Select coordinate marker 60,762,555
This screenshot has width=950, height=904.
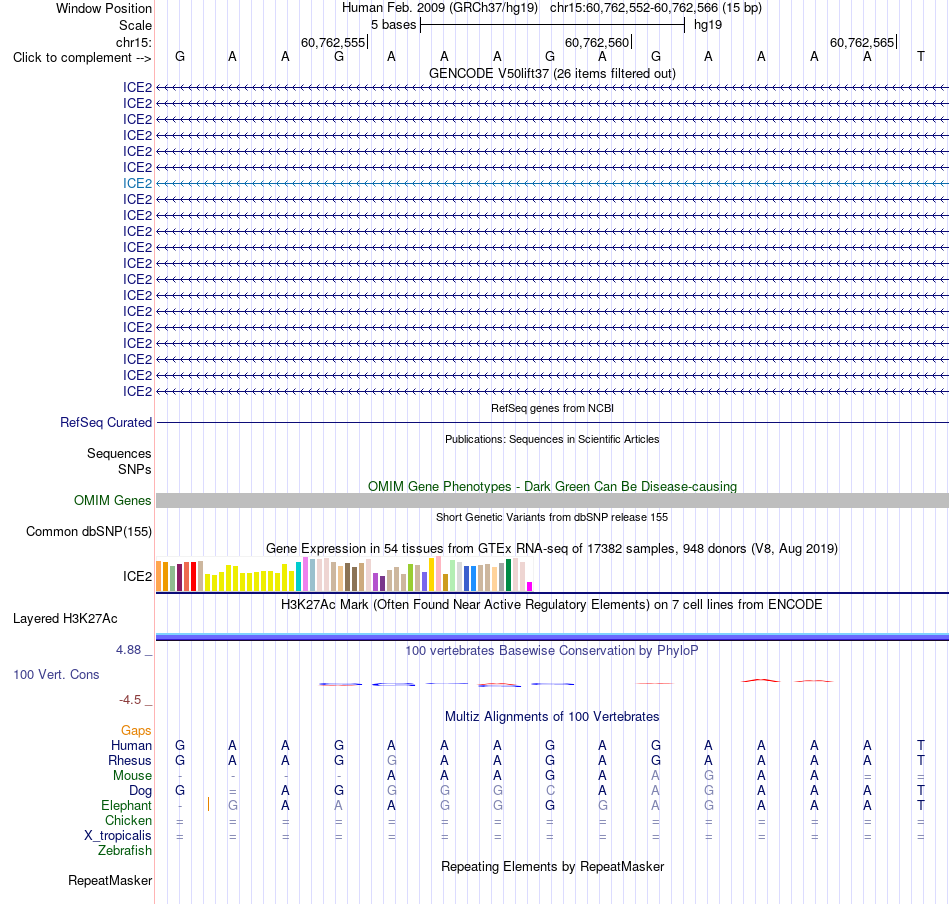333,42
